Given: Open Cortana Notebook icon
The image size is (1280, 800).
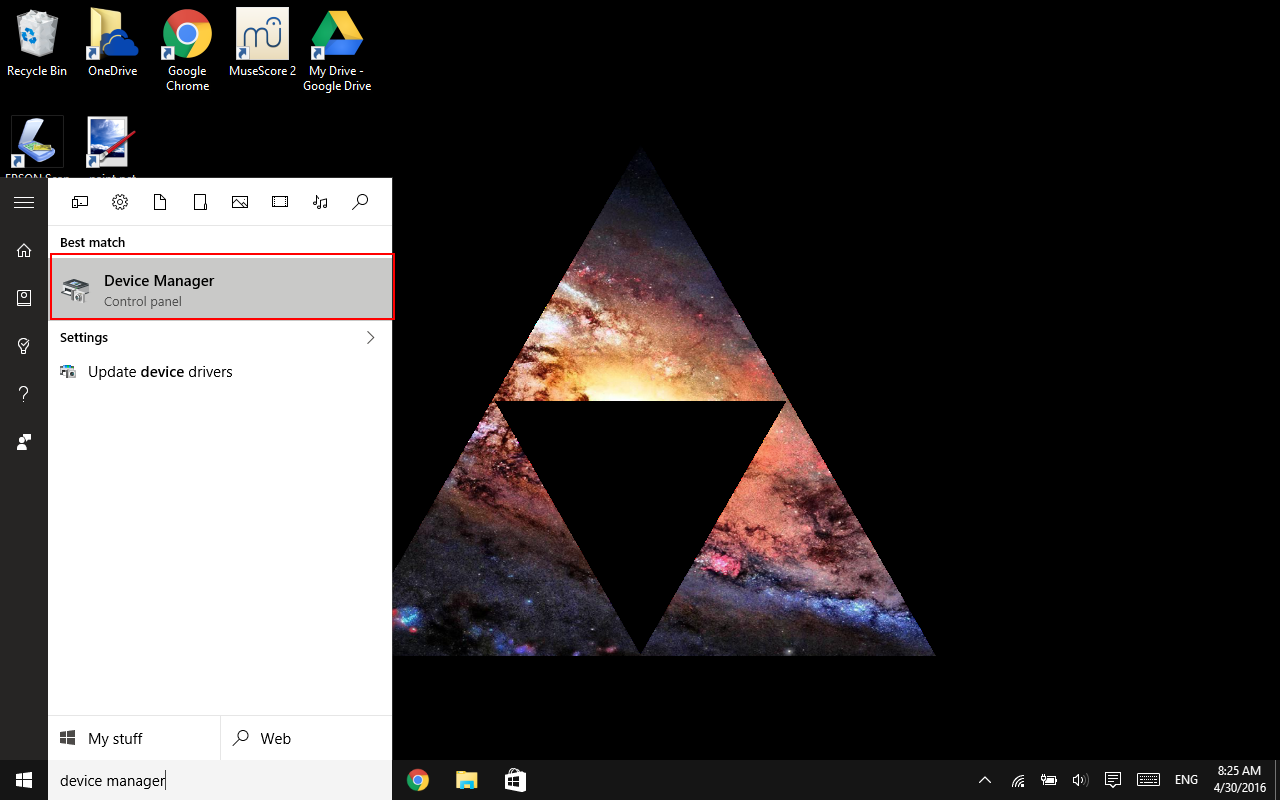Looking at the screenshot, I should [x=24, y=298].
